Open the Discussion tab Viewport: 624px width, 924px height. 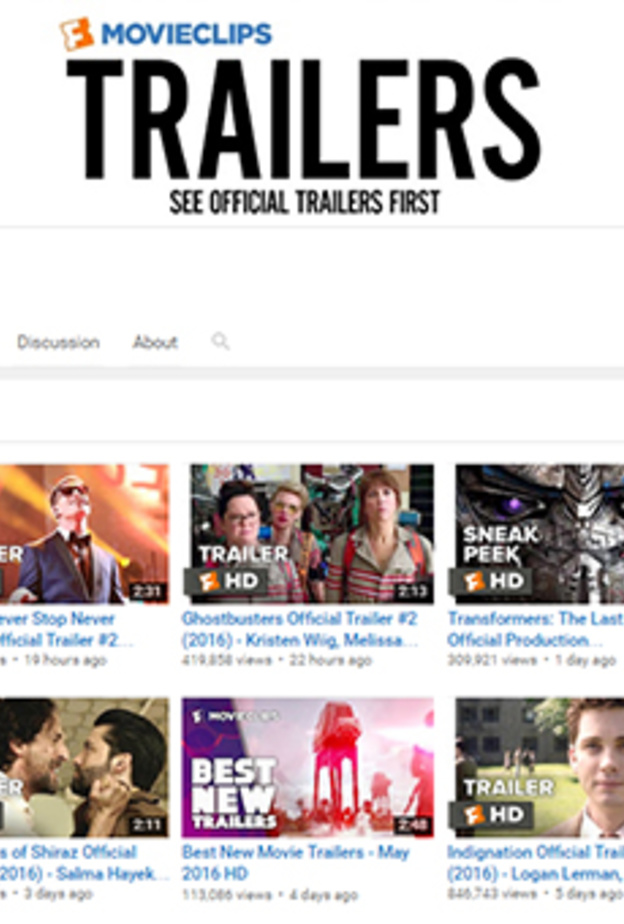(x=58, y=342)
